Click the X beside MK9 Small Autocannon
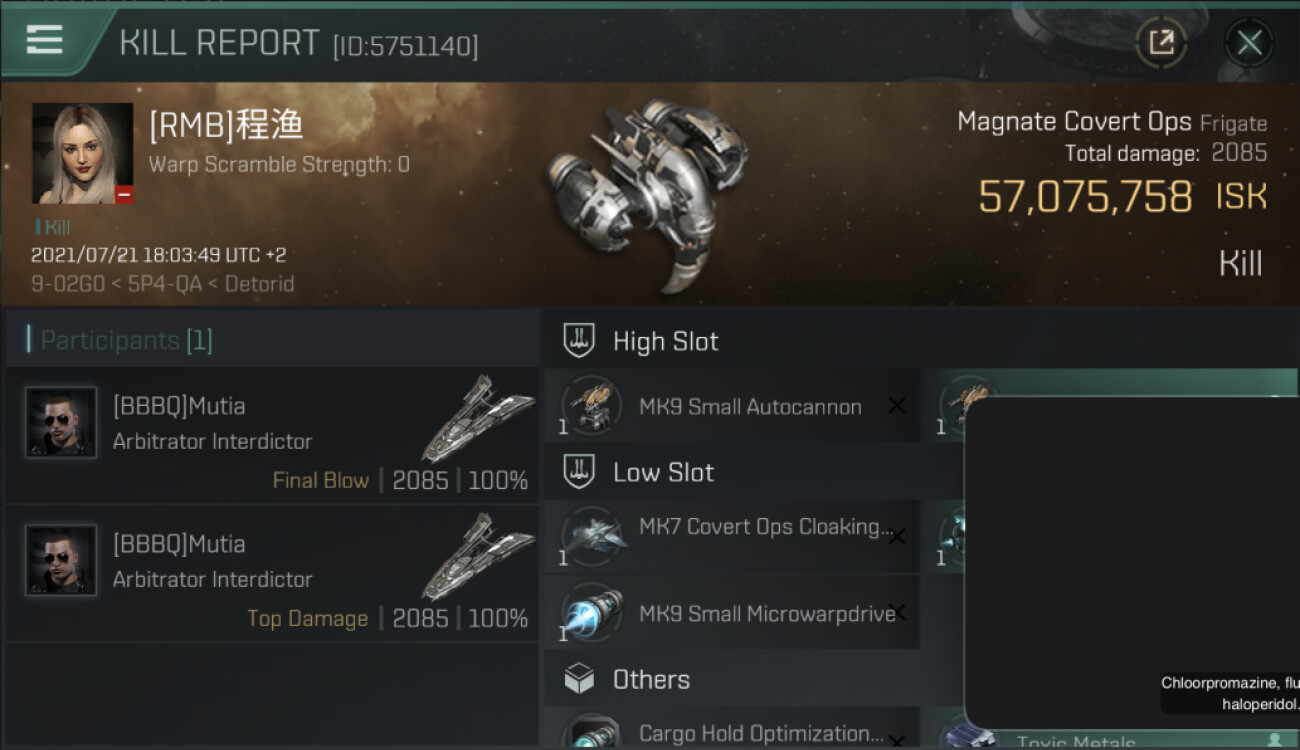This screenshot has width=1300, height=750. coord(897,406)
